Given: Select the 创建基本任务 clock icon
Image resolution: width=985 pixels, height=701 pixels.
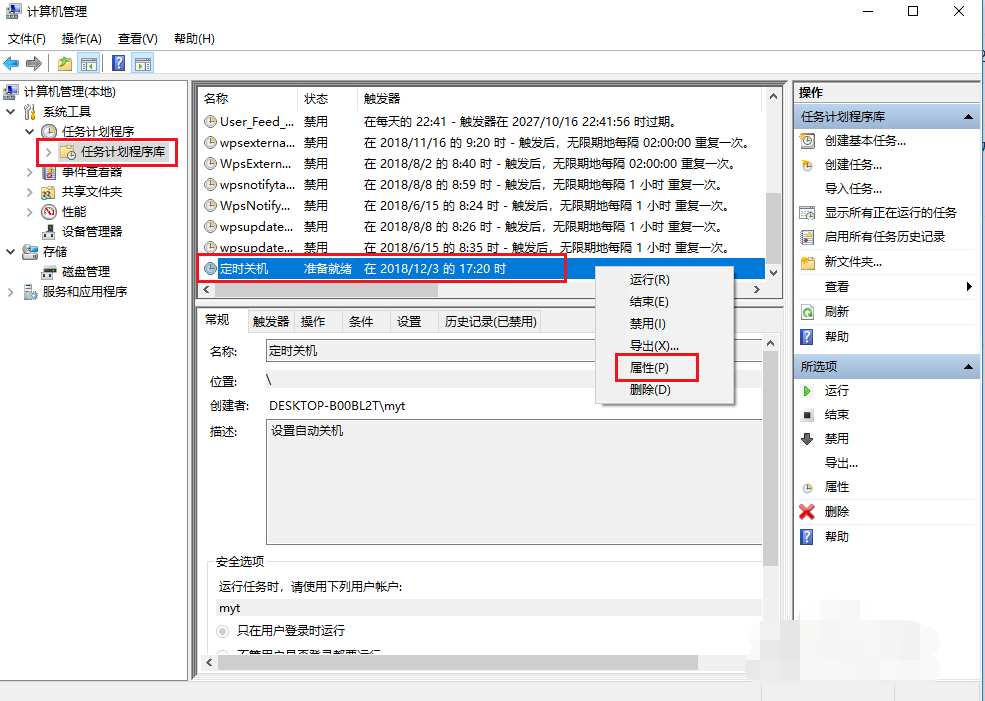Looking at the screenshot, I should (x=806, y=141).
